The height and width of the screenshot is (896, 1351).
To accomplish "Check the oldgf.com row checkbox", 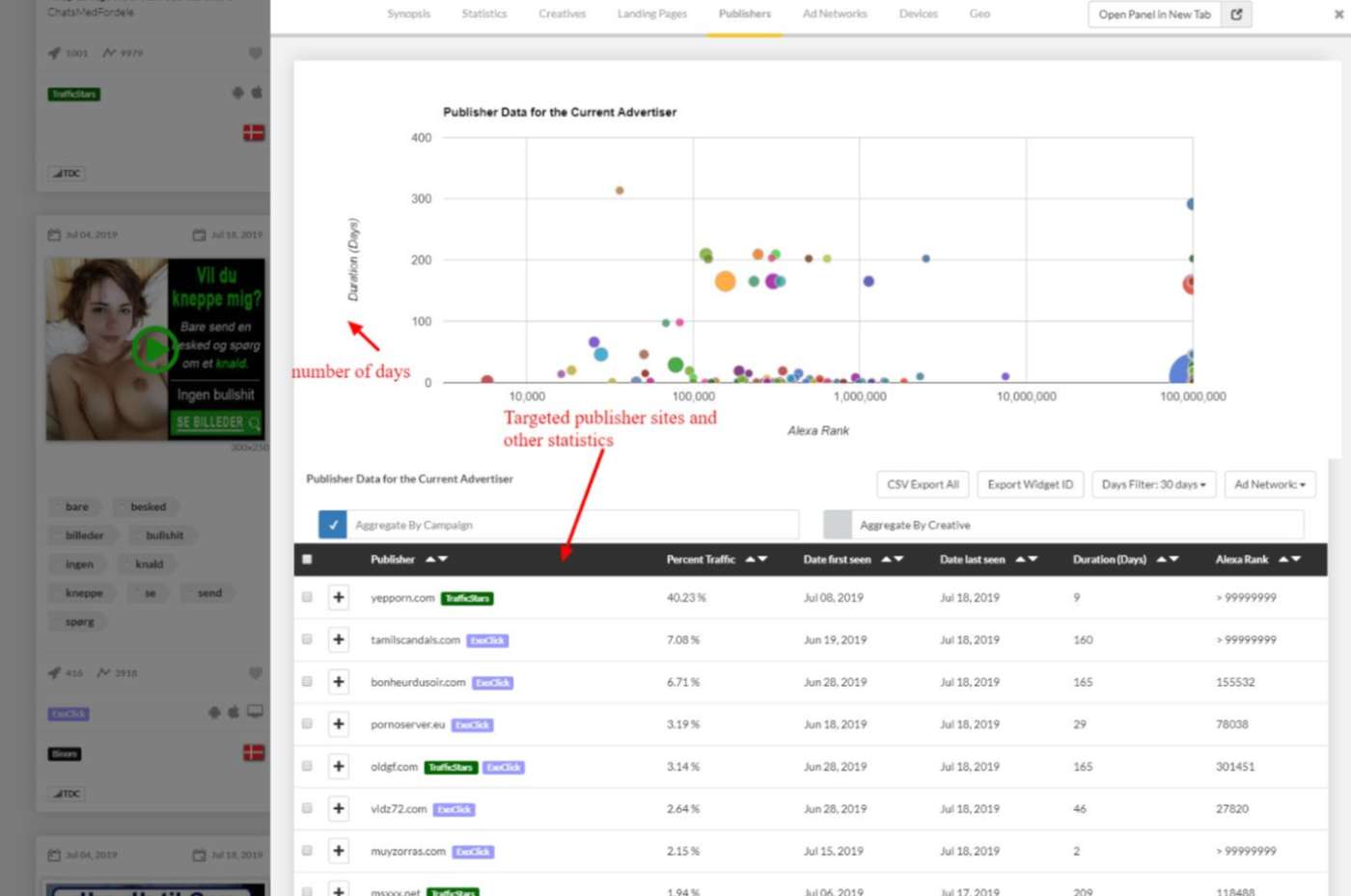I will point(307,767).
